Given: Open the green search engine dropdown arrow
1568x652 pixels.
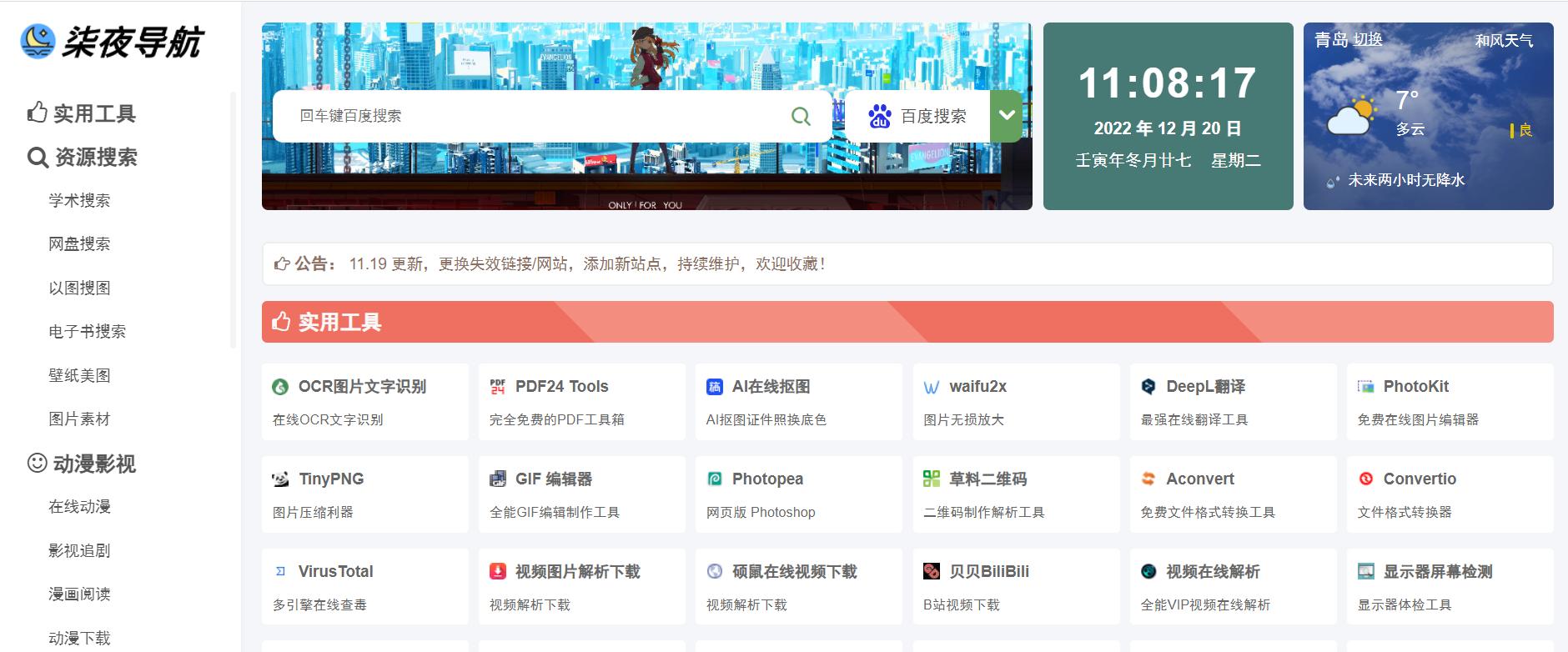Looking at the screenshot, I should (x=1007, y=116).
